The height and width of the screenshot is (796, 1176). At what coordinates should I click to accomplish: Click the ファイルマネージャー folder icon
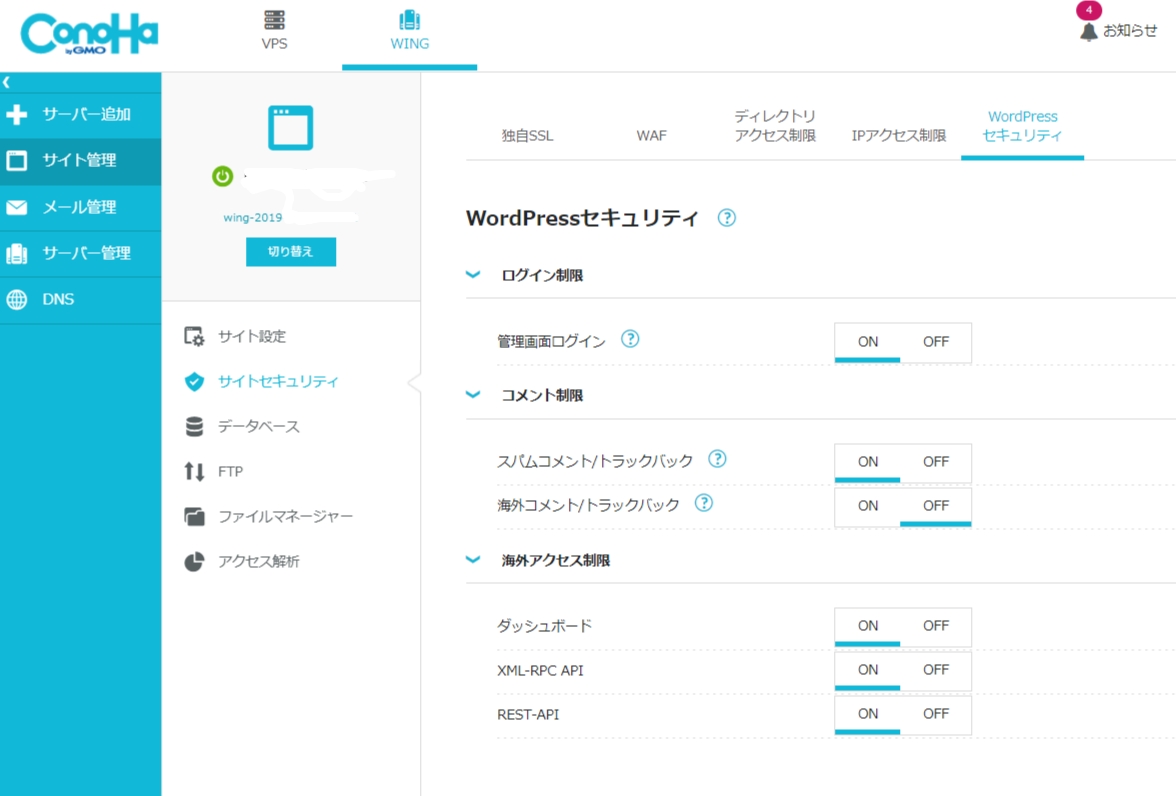click(x=194, y=516)
